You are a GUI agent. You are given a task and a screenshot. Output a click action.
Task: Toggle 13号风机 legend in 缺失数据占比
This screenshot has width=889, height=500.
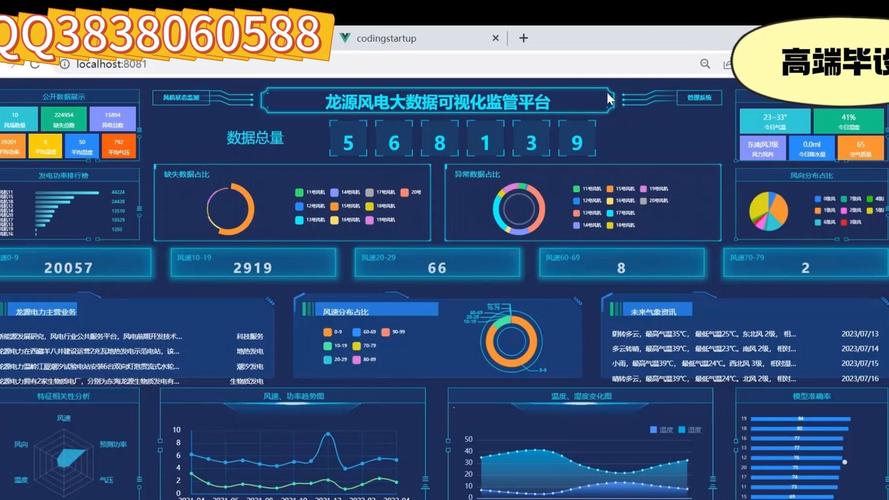310,219
